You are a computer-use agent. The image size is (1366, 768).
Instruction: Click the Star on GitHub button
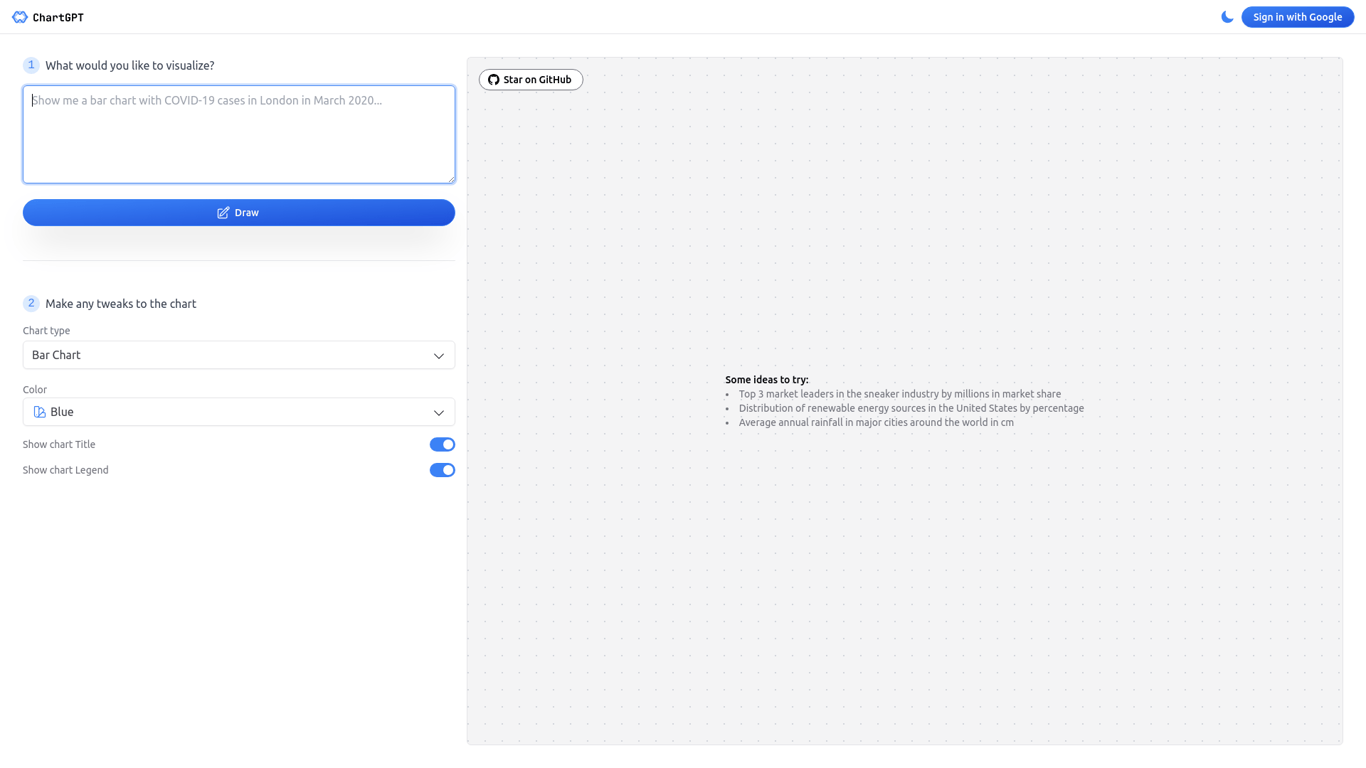point(530,79)
